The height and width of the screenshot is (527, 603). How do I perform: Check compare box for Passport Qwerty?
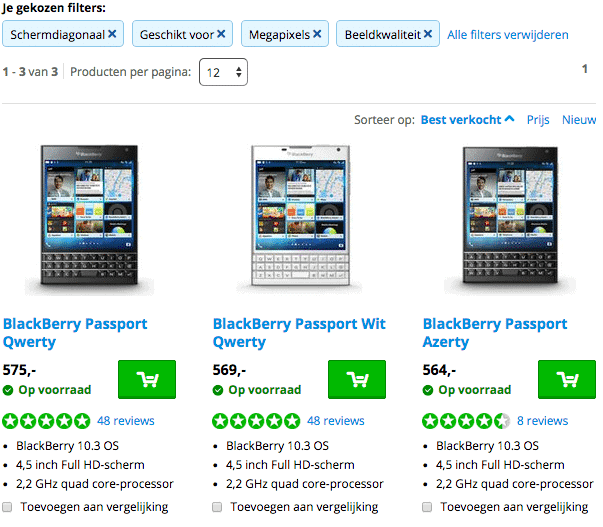tap(9, 507)
